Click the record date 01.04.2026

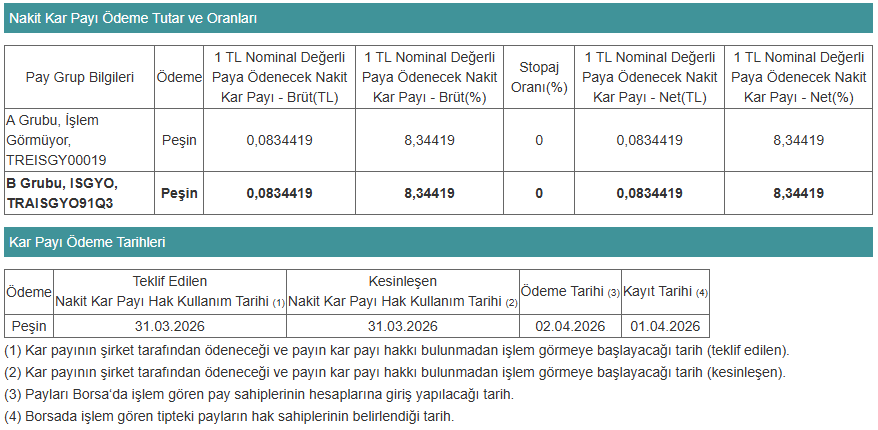[x=665, y=326]
